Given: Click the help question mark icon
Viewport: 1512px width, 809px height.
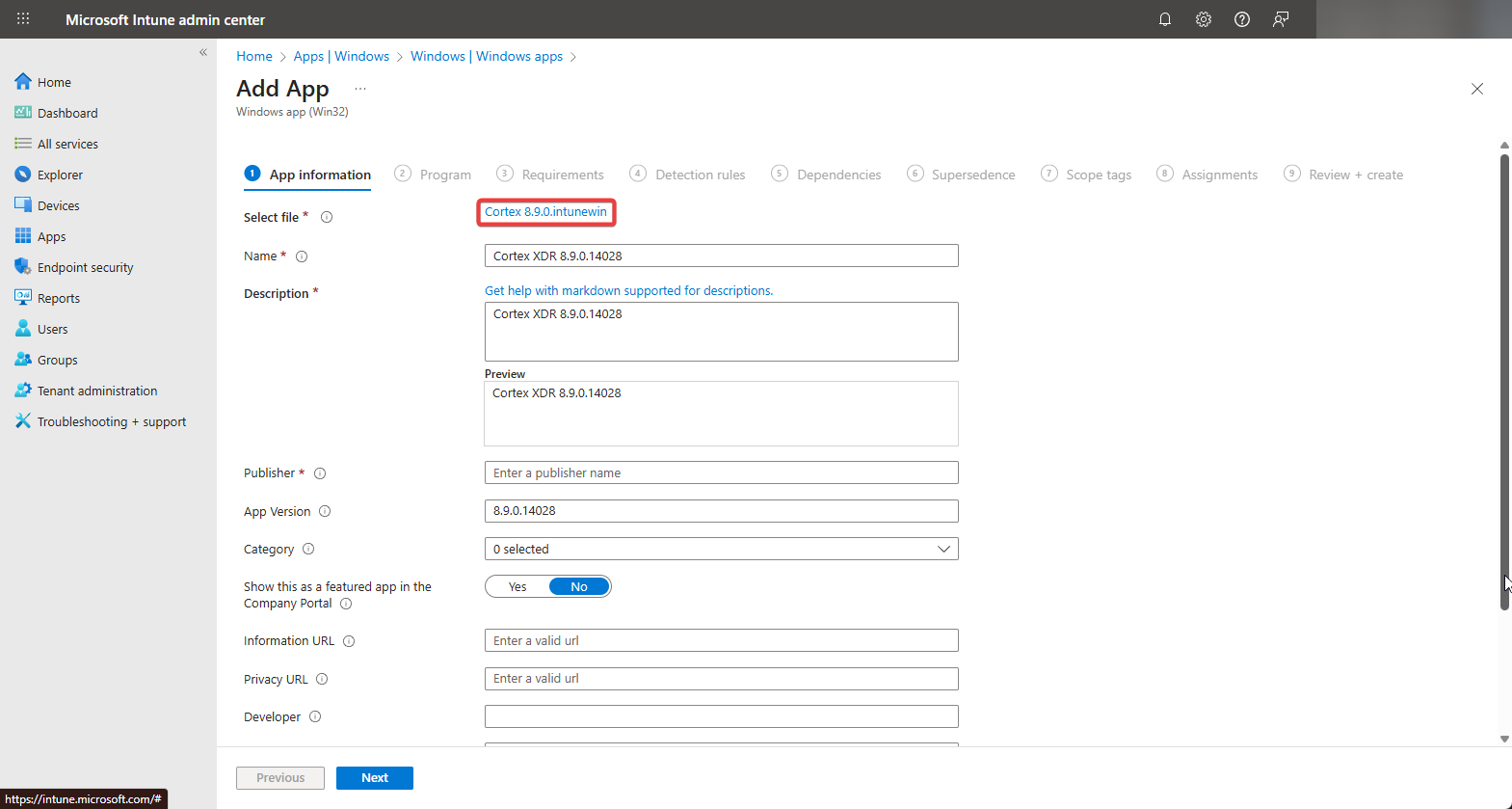Looking at the screenshot, I should (1241, 19).
